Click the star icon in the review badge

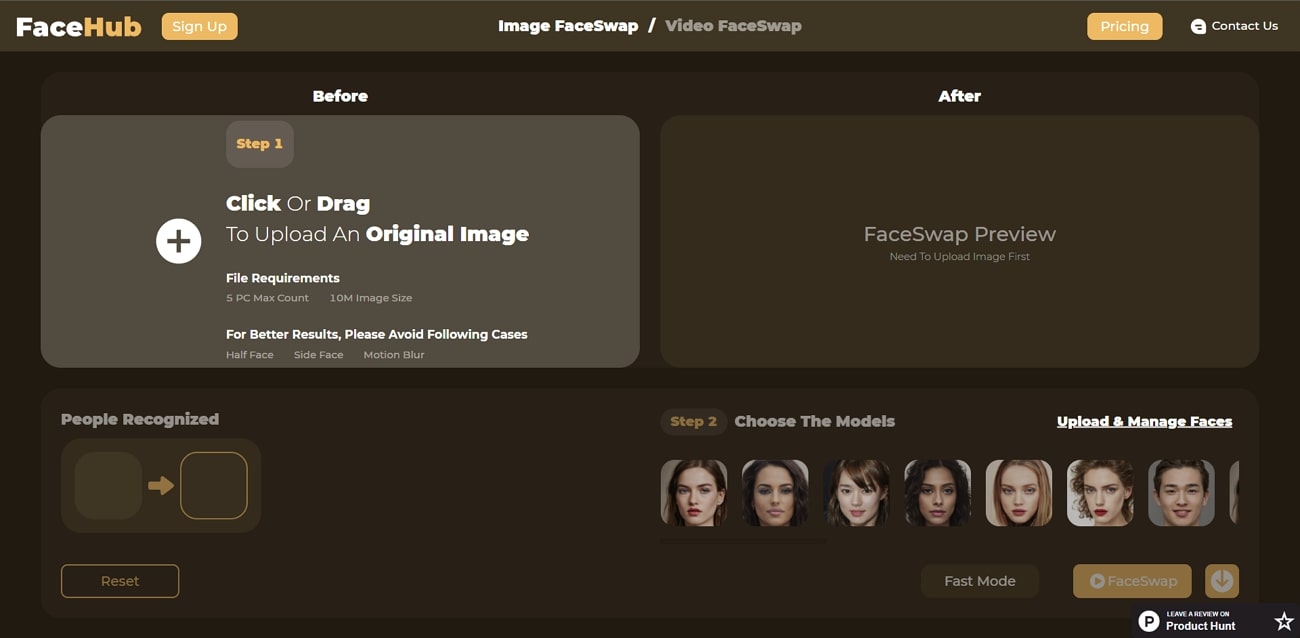[1283, 620]
